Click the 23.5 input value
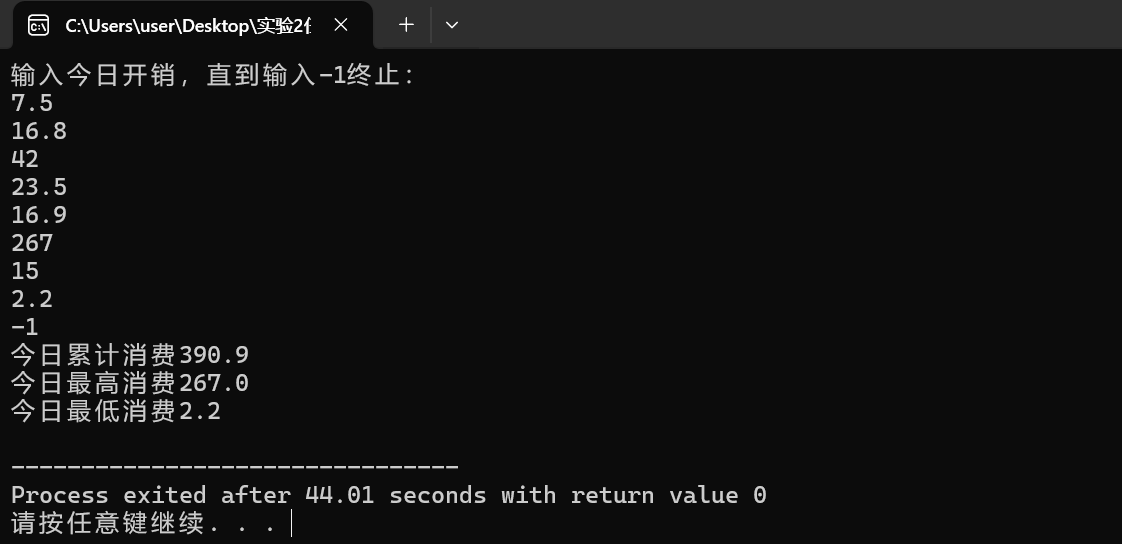1122x544 pixels. [x=39, y=187]
